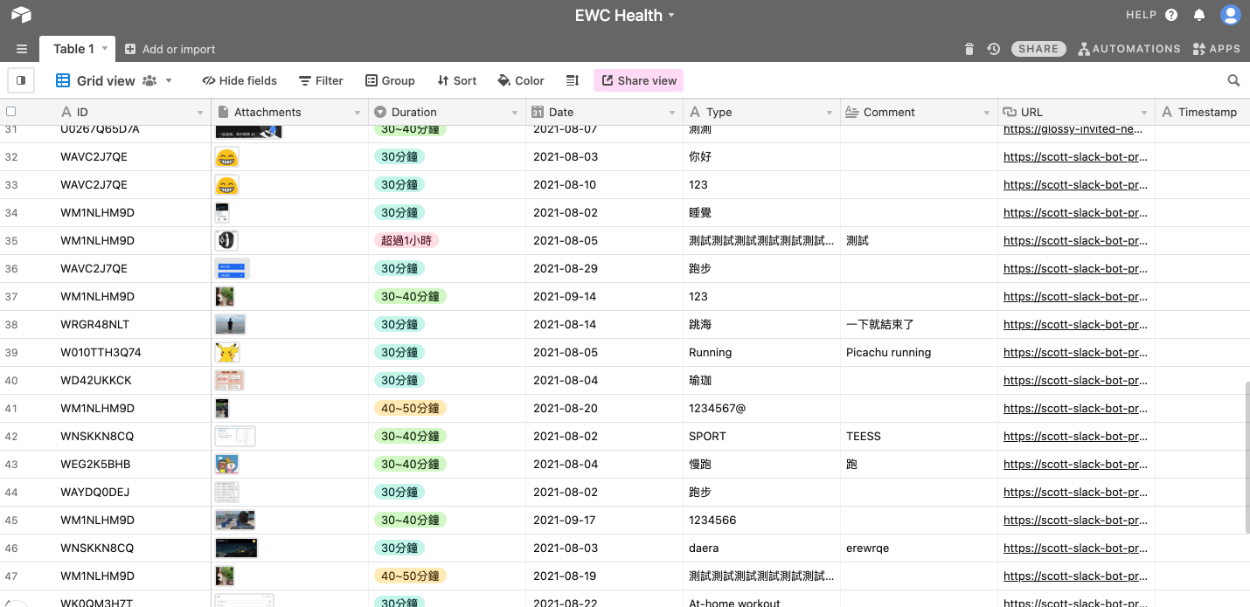Open the Automations menu
This screenshot has height=607, width=1250.
coord(1129,49)
